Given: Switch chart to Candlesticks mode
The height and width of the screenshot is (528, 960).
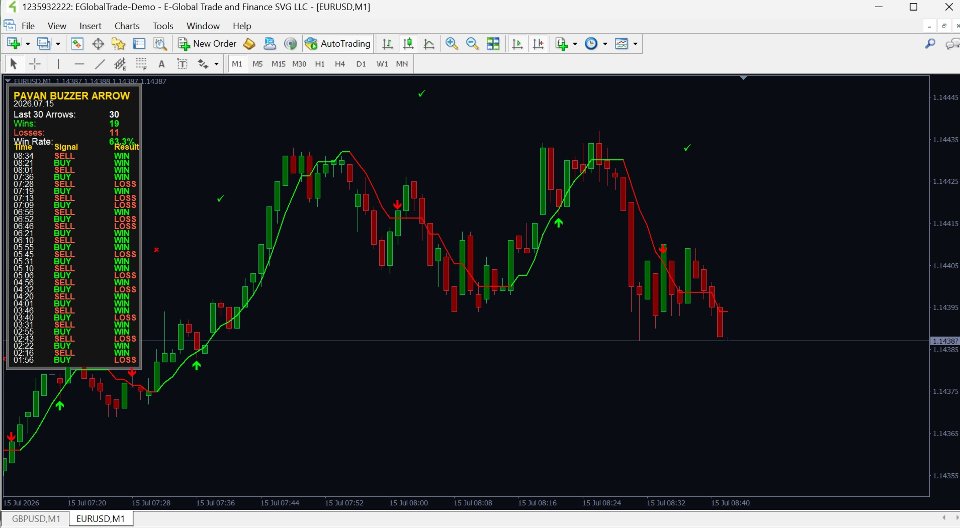Looking at the screenshot, I should [408, 43].
